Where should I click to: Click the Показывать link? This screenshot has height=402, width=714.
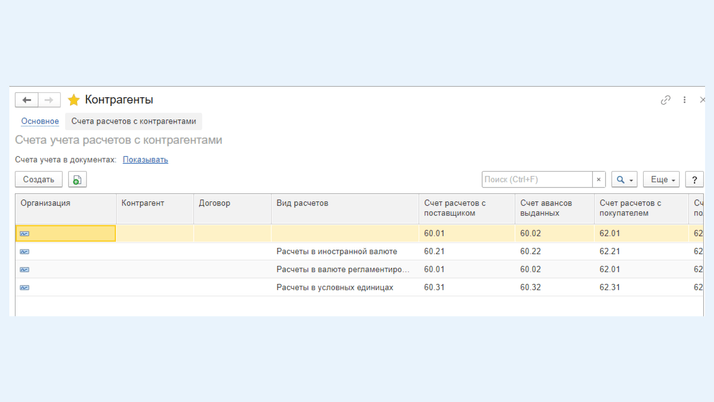click(x=145, y=160)
